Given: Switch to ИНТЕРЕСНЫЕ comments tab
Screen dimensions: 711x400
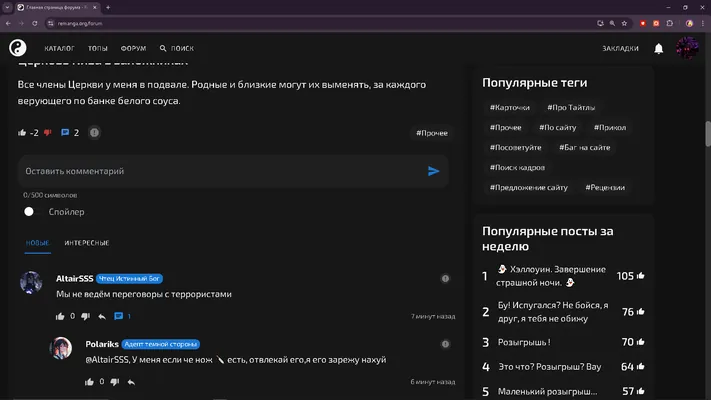Looking at the screenshot, I should coord(87,243).
